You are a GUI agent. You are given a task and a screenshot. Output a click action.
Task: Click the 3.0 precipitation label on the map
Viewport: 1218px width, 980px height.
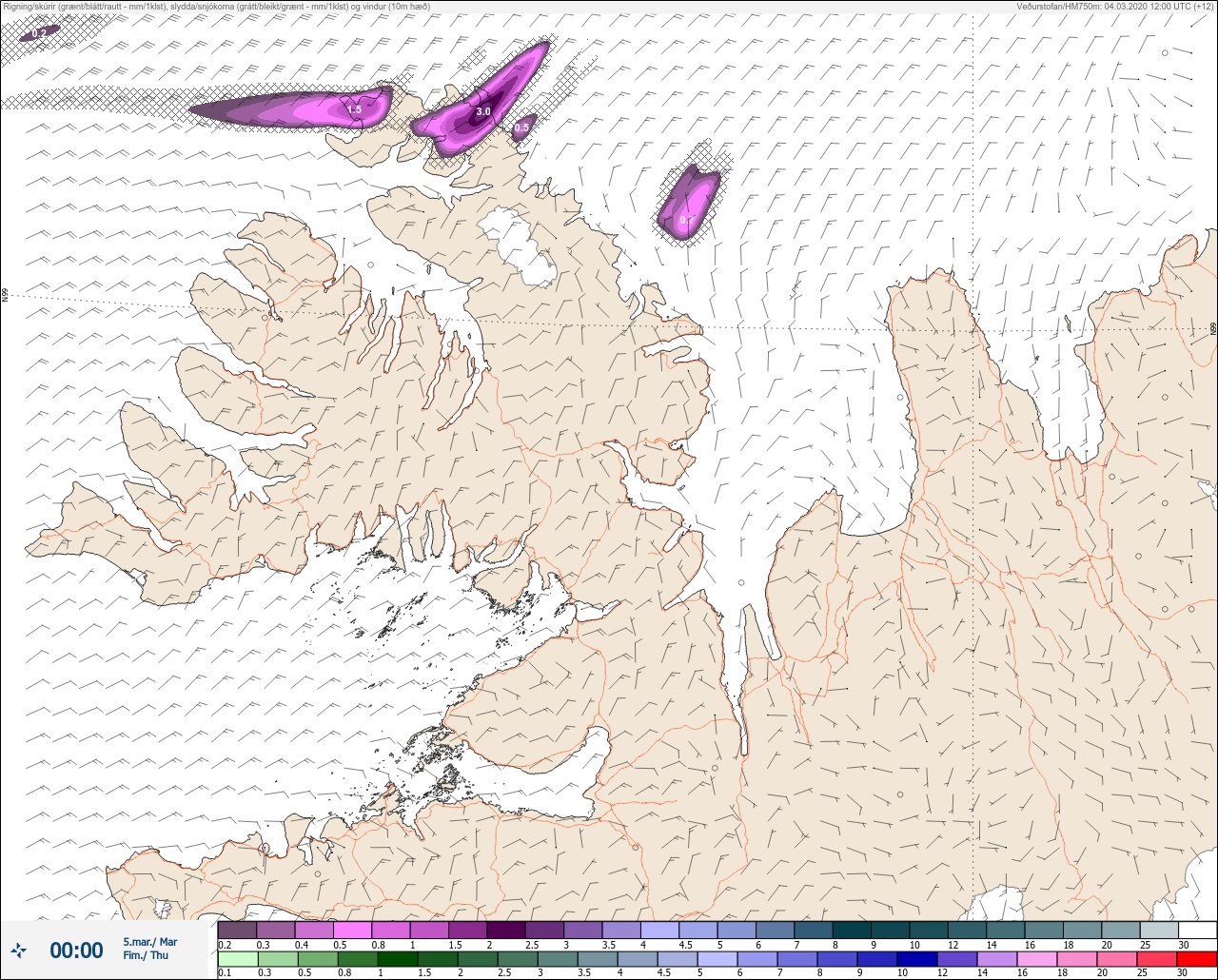(x=483, y=111)
